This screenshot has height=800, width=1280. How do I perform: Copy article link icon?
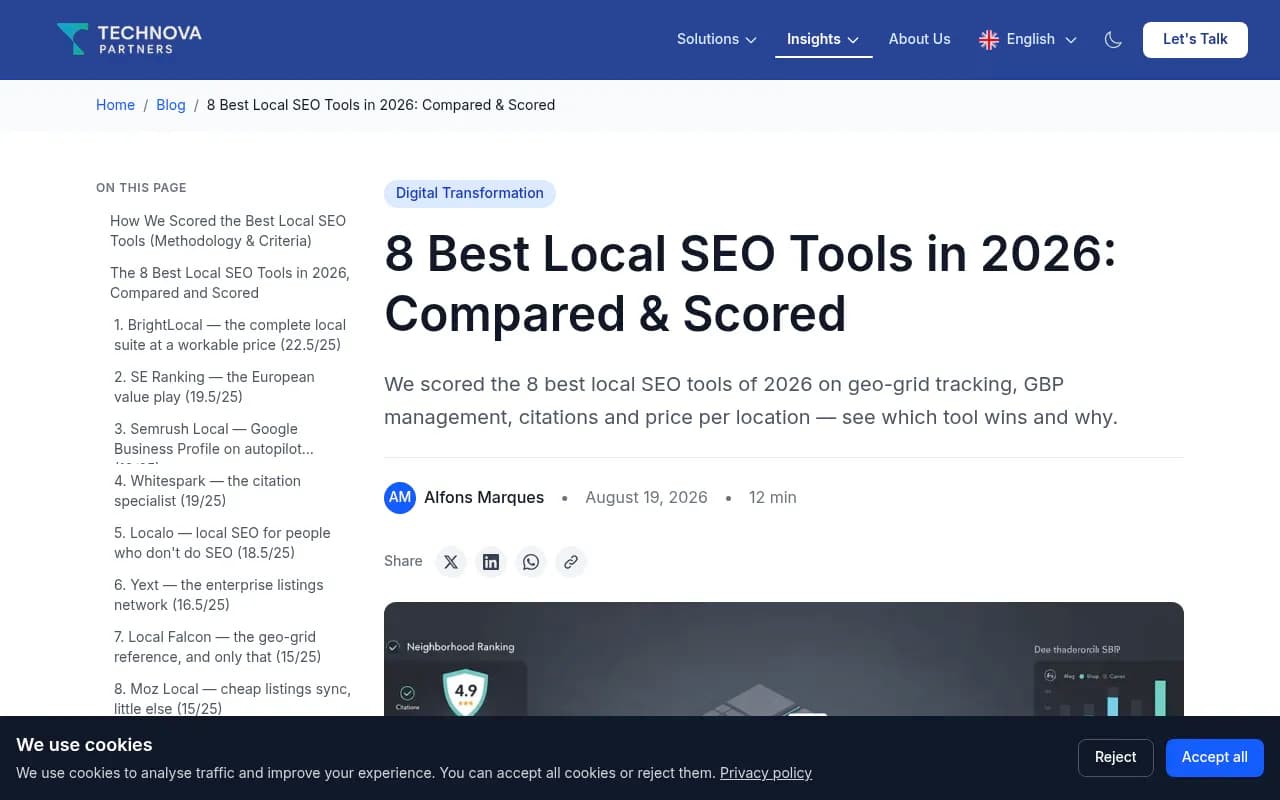point(571,562)
